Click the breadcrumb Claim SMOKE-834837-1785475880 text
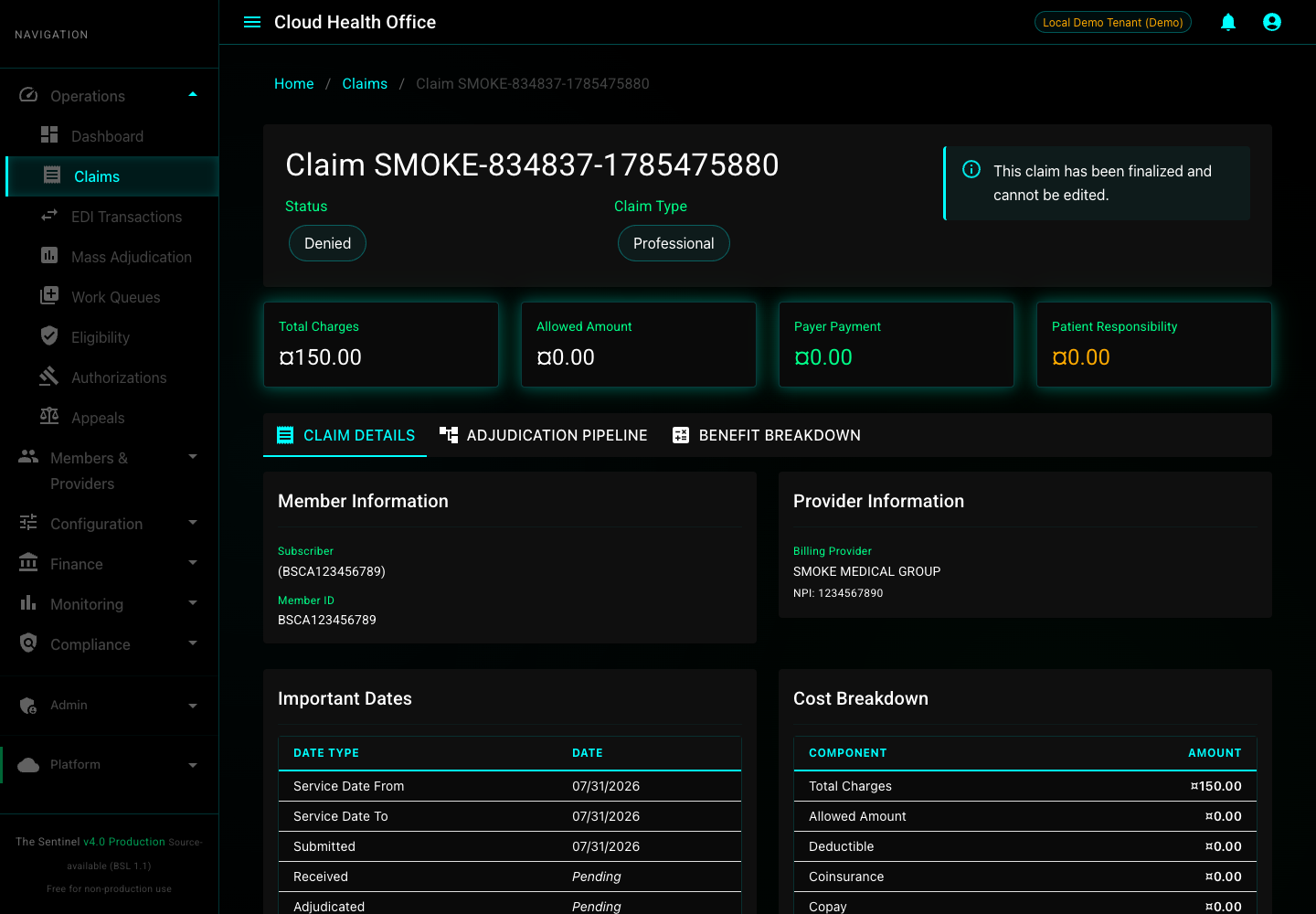 click(533, 83)
